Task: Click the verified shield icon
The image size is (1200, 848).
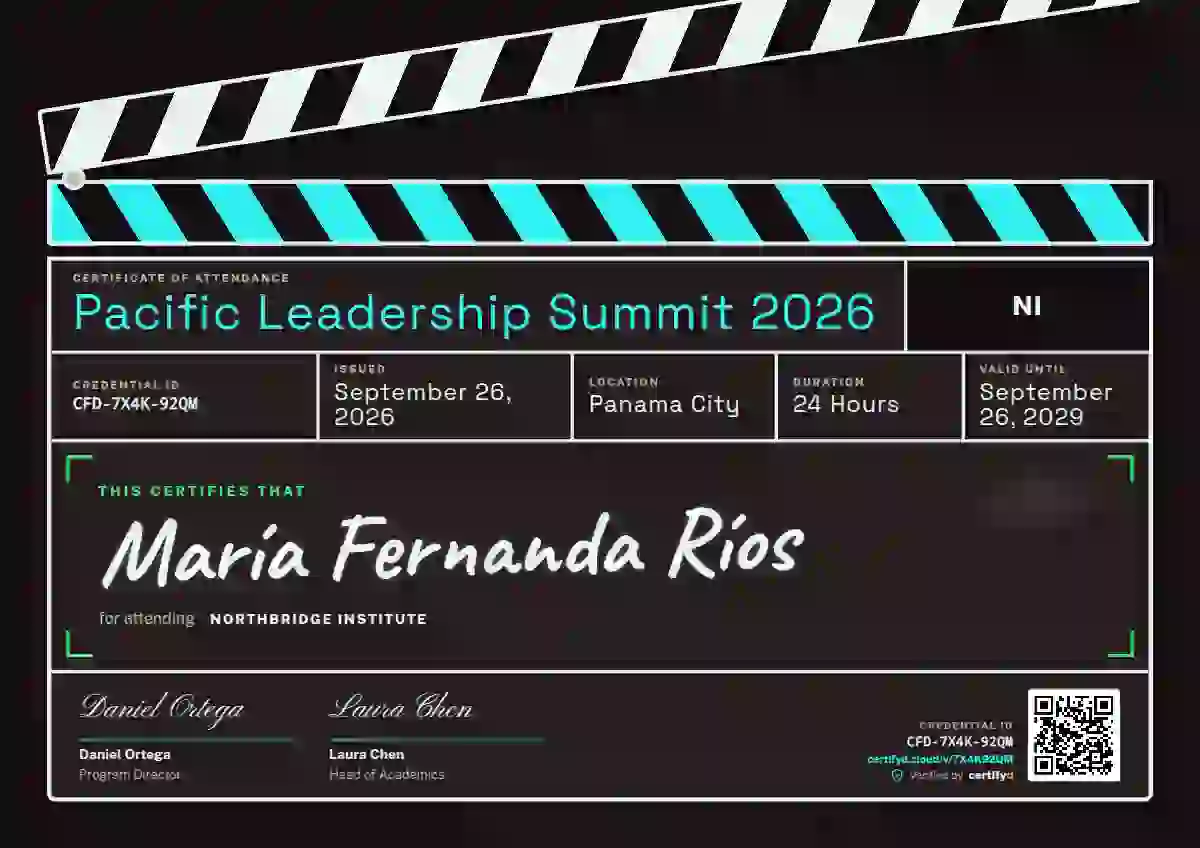Action: [897, 775]
